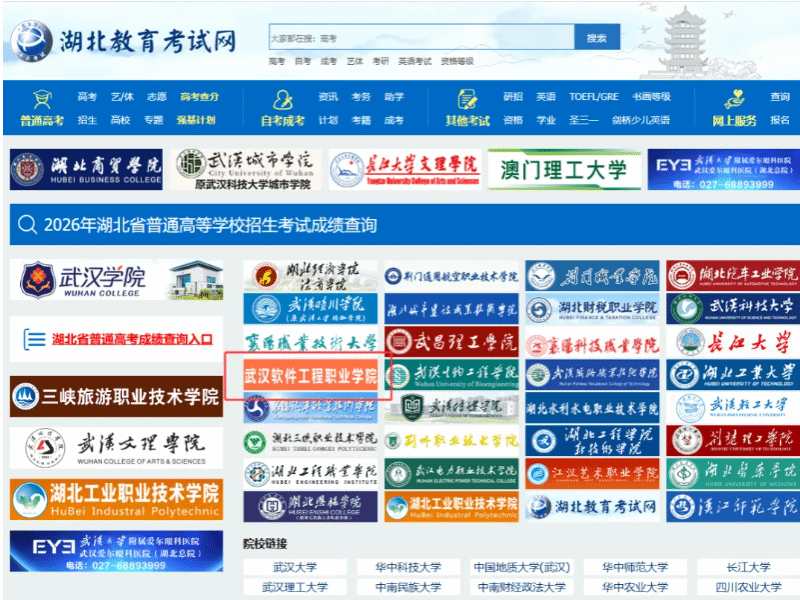Open 资讯 under 自考成考
Viewport: 800px width, 600px height.
click(x=328, y=97)
